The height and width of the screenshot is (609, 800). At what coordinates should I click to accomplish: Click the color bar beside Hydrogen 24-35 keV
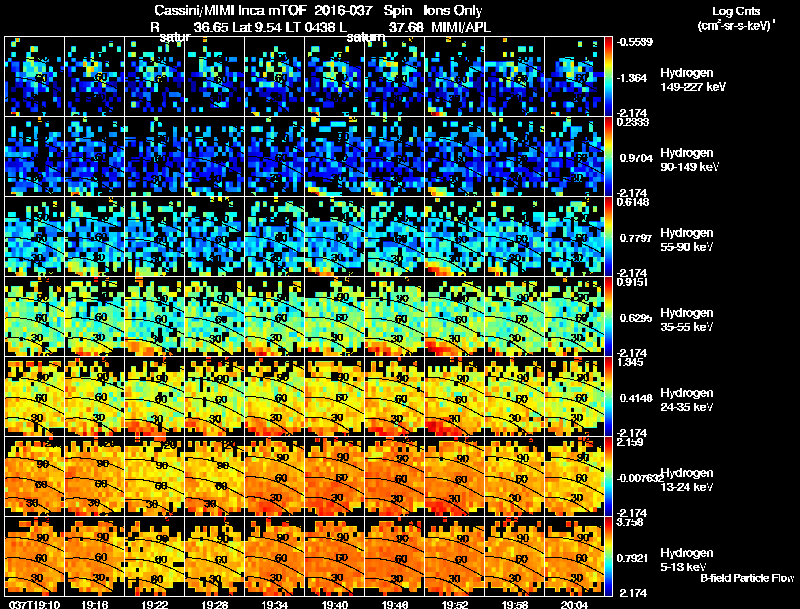click(x=608, y=397)
